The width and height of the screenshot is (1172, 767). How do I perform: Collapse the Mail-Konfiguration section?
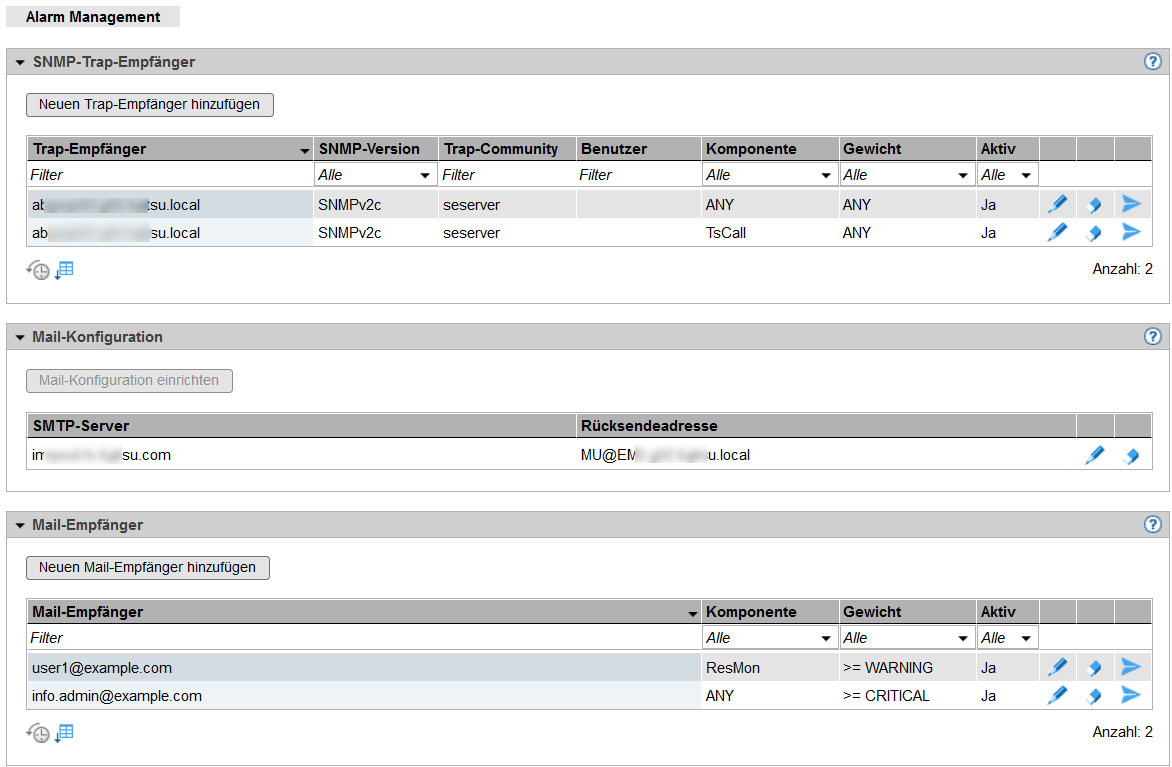point(20,338)
